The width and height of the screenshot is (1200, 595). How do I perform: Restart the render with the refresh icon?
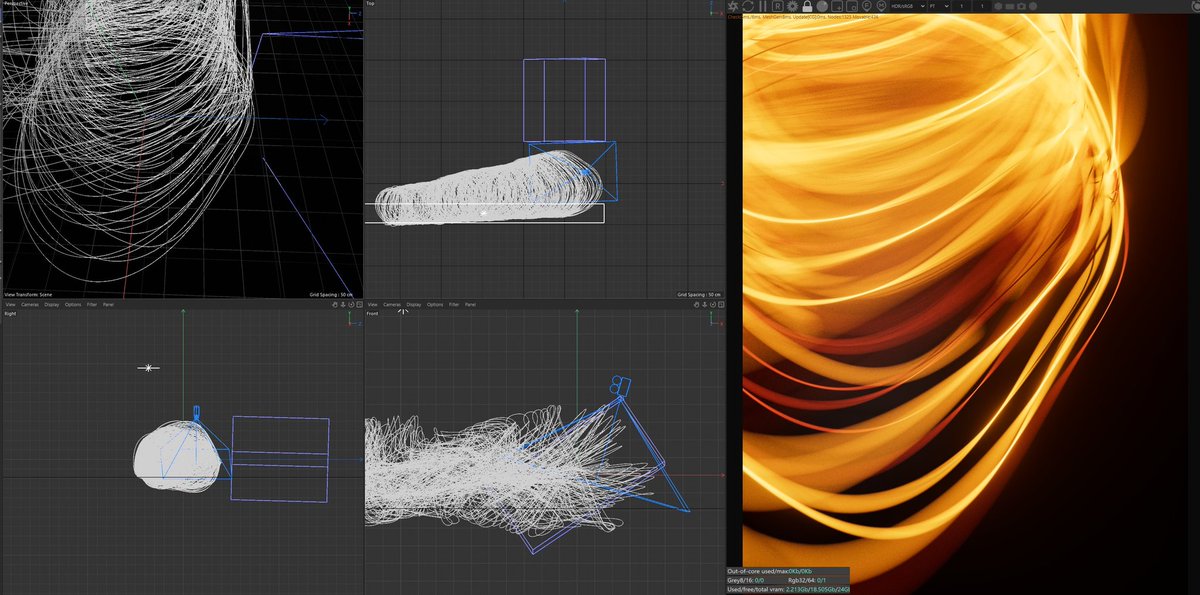click(748, 6)
